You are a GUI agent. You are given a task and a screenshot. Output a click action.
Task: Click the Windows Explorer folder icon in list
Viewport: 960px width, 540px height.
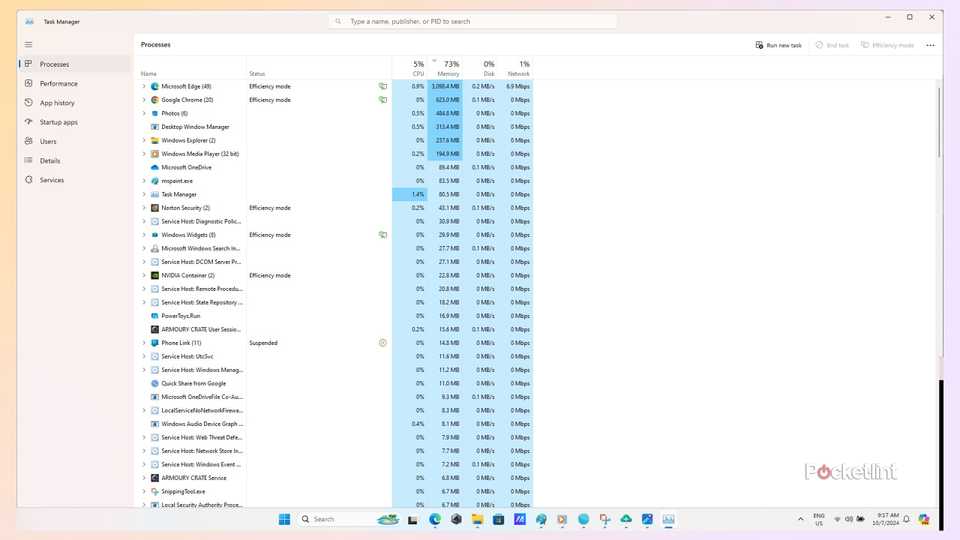pos(155,140)
